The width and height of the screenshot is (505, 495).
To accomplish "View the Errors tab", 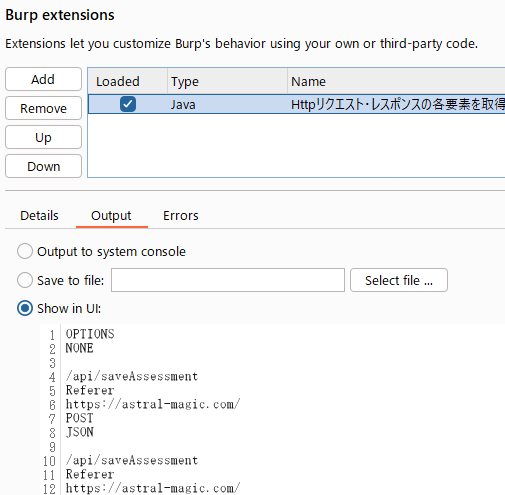I will (181, 216).
